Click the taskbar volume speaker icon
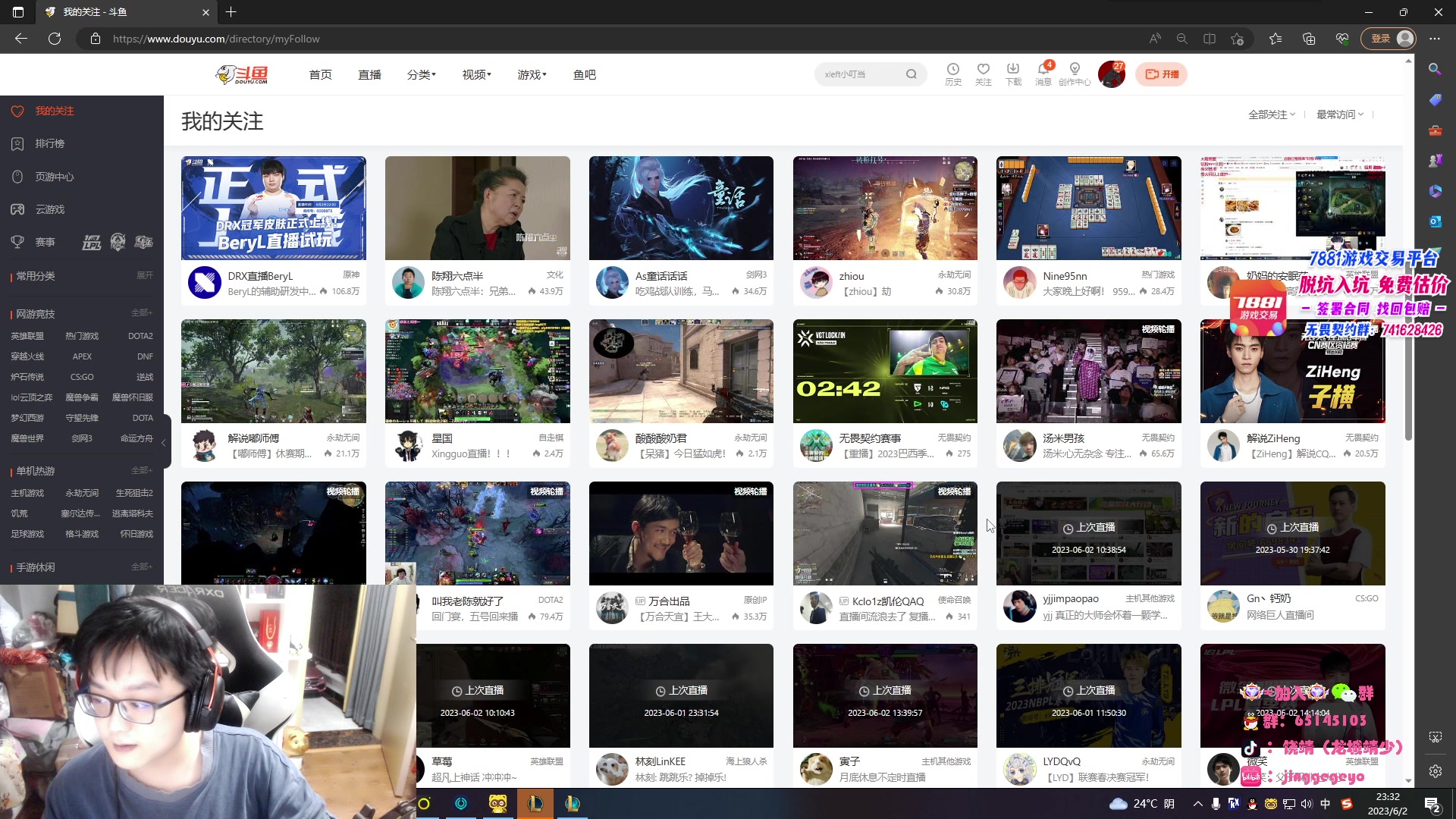The height and width of the screenshot is (819, 1456). (1306, 804)
